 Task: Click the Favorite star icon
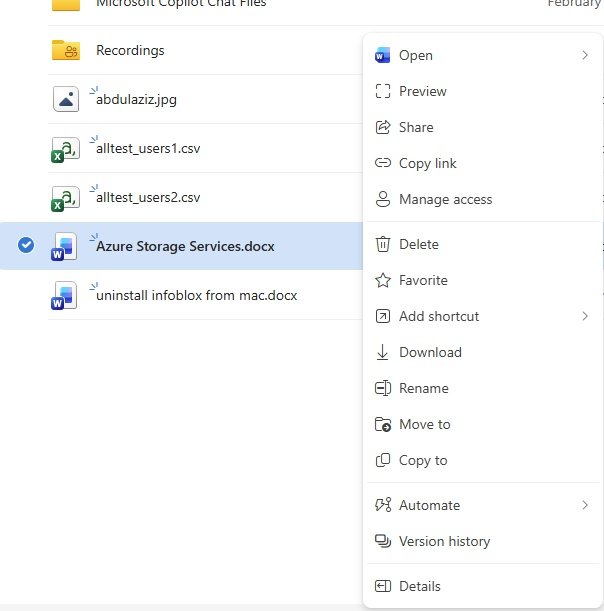coord(383,280)
